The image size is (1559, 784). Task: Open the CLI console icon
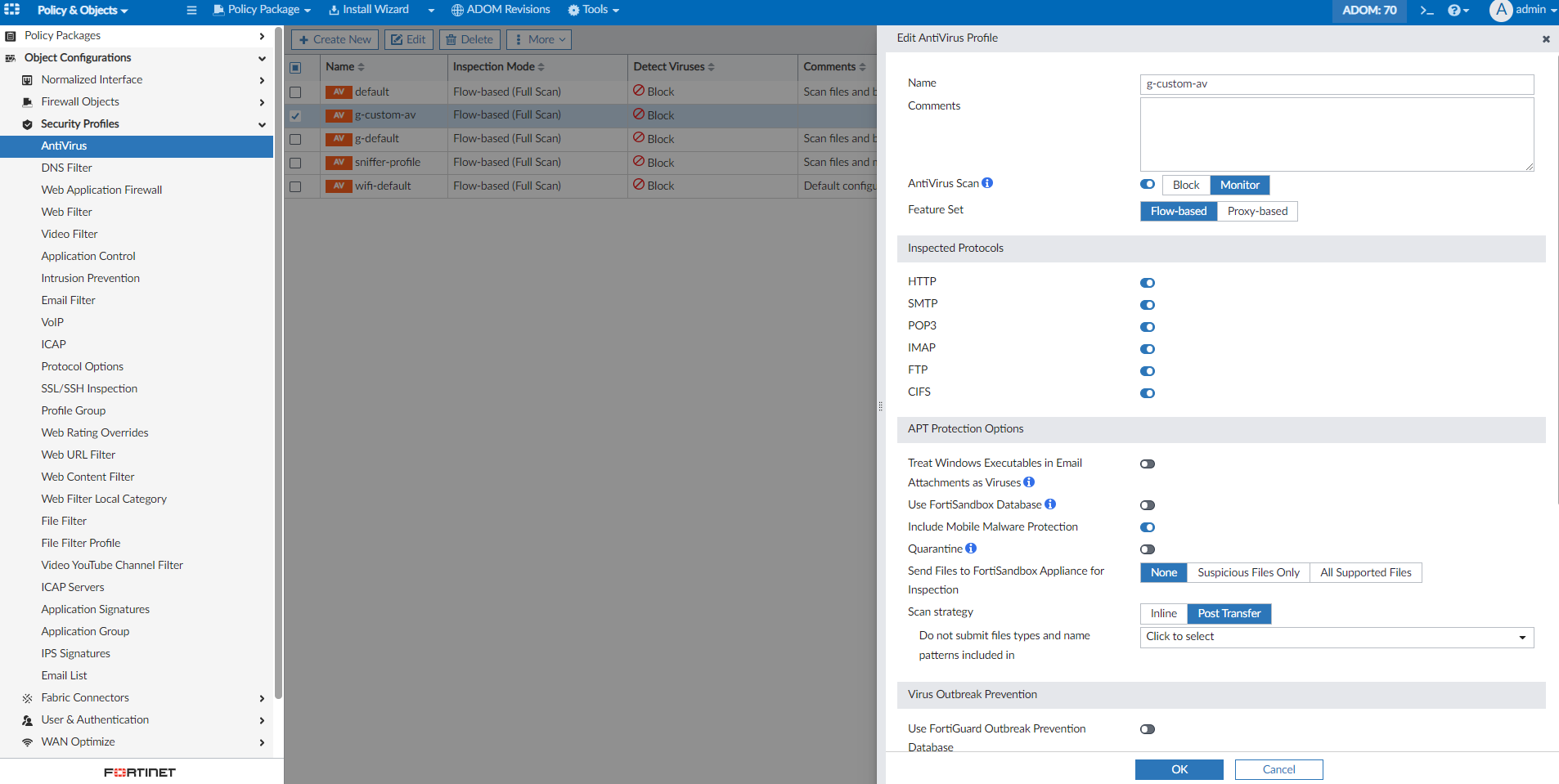tap(1426, 11)
